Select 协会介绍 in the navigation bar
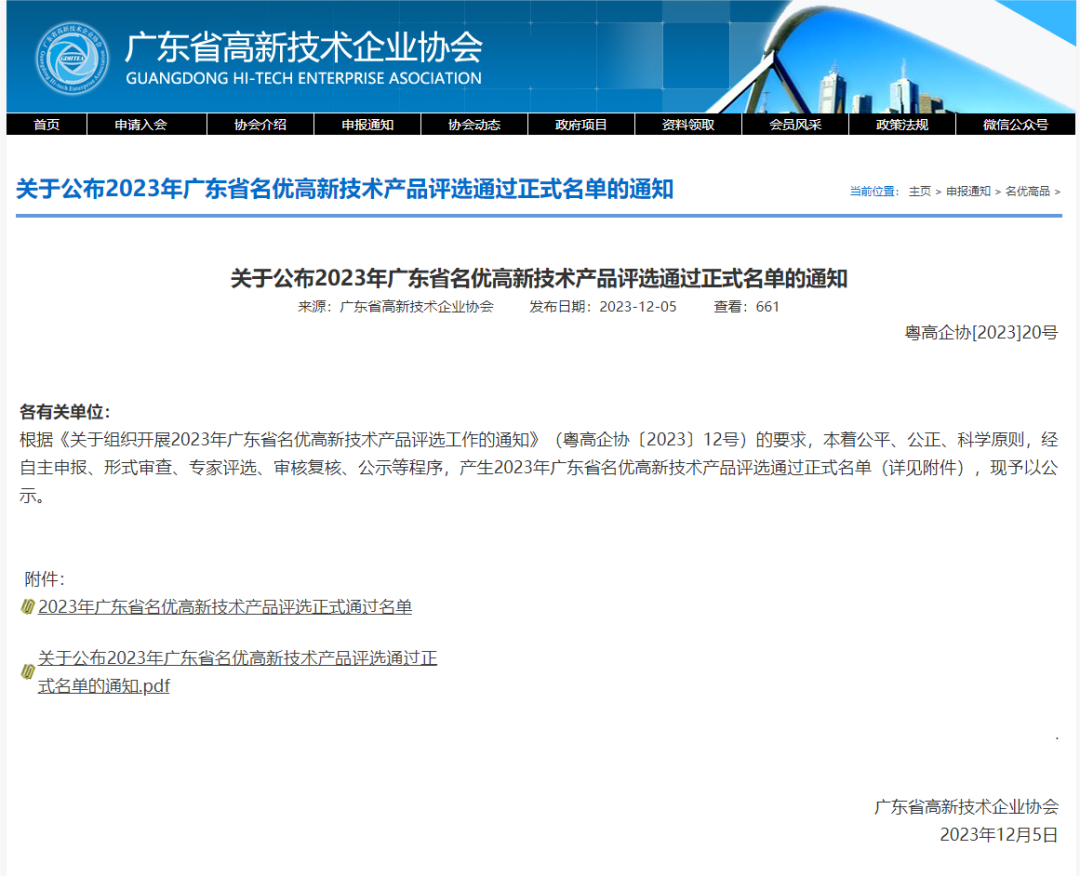 [260, 125]
